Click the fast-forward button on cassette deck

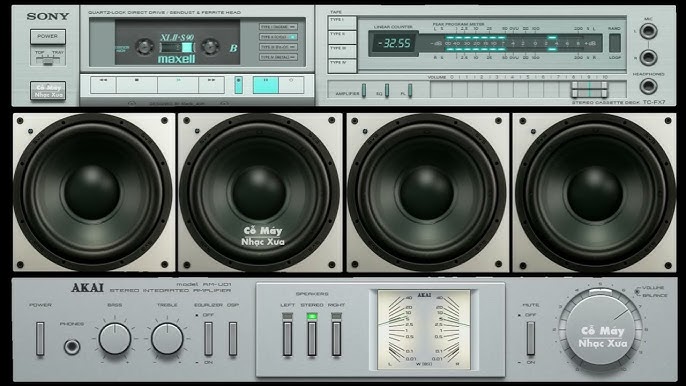point(211,84)
